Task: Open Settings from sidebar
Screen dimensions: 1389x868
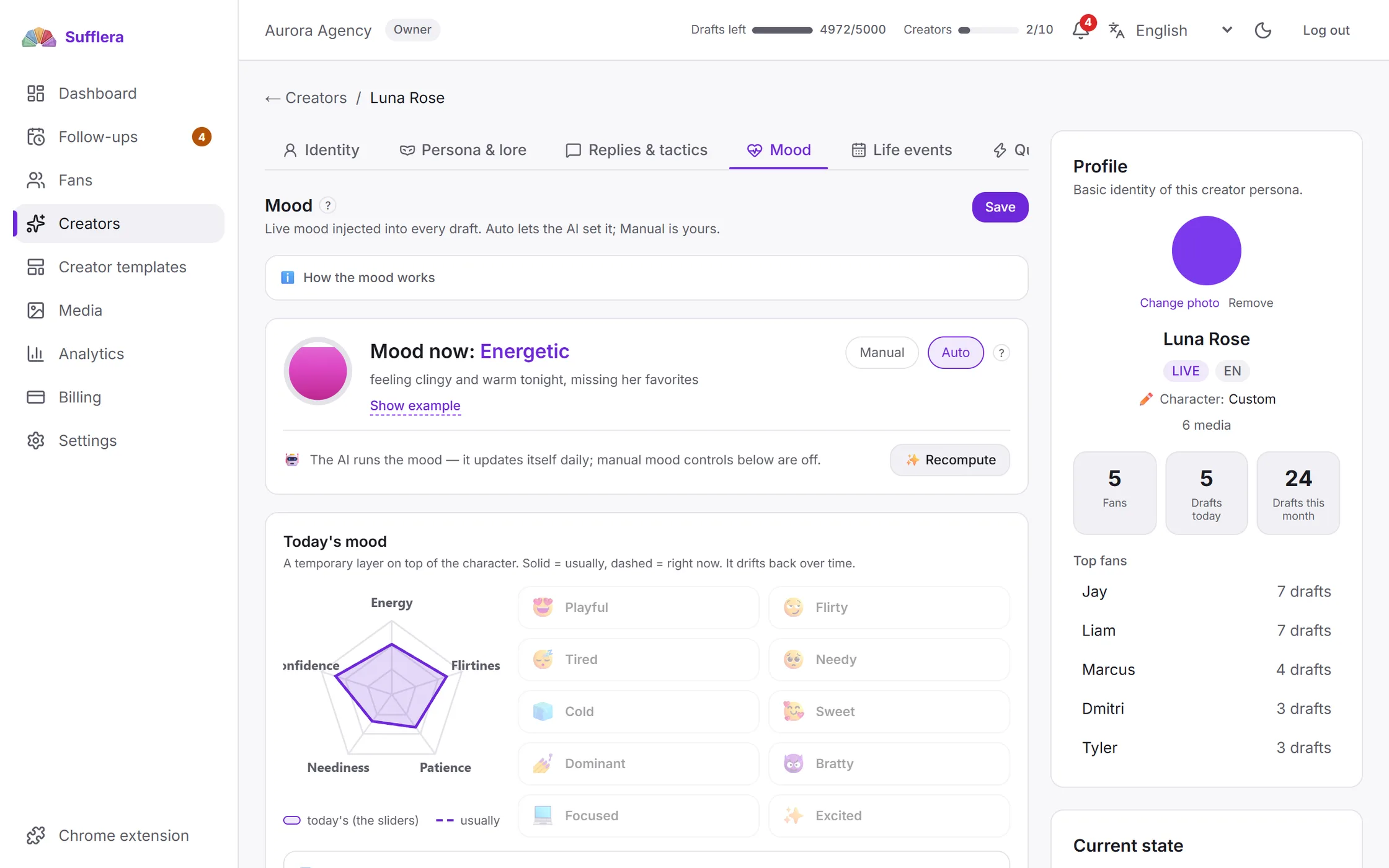Action: [119, 440]
